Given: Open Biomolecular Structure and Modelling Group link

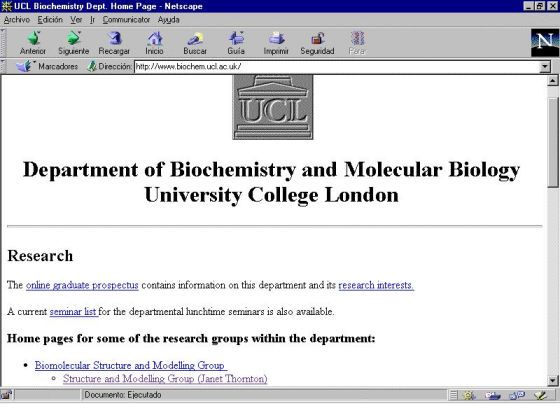Looking at the screenshot, I should click(x=130, y=365).
